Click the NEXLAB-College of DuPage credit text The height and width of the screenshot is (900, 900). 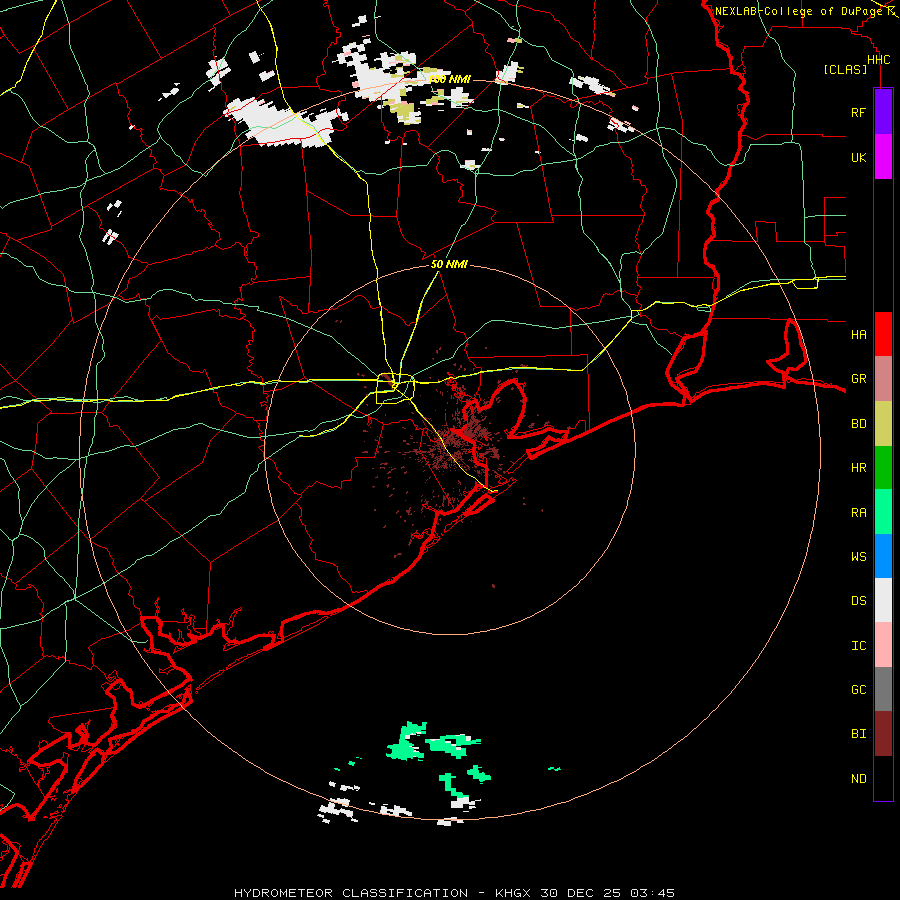tap(798, 11)
